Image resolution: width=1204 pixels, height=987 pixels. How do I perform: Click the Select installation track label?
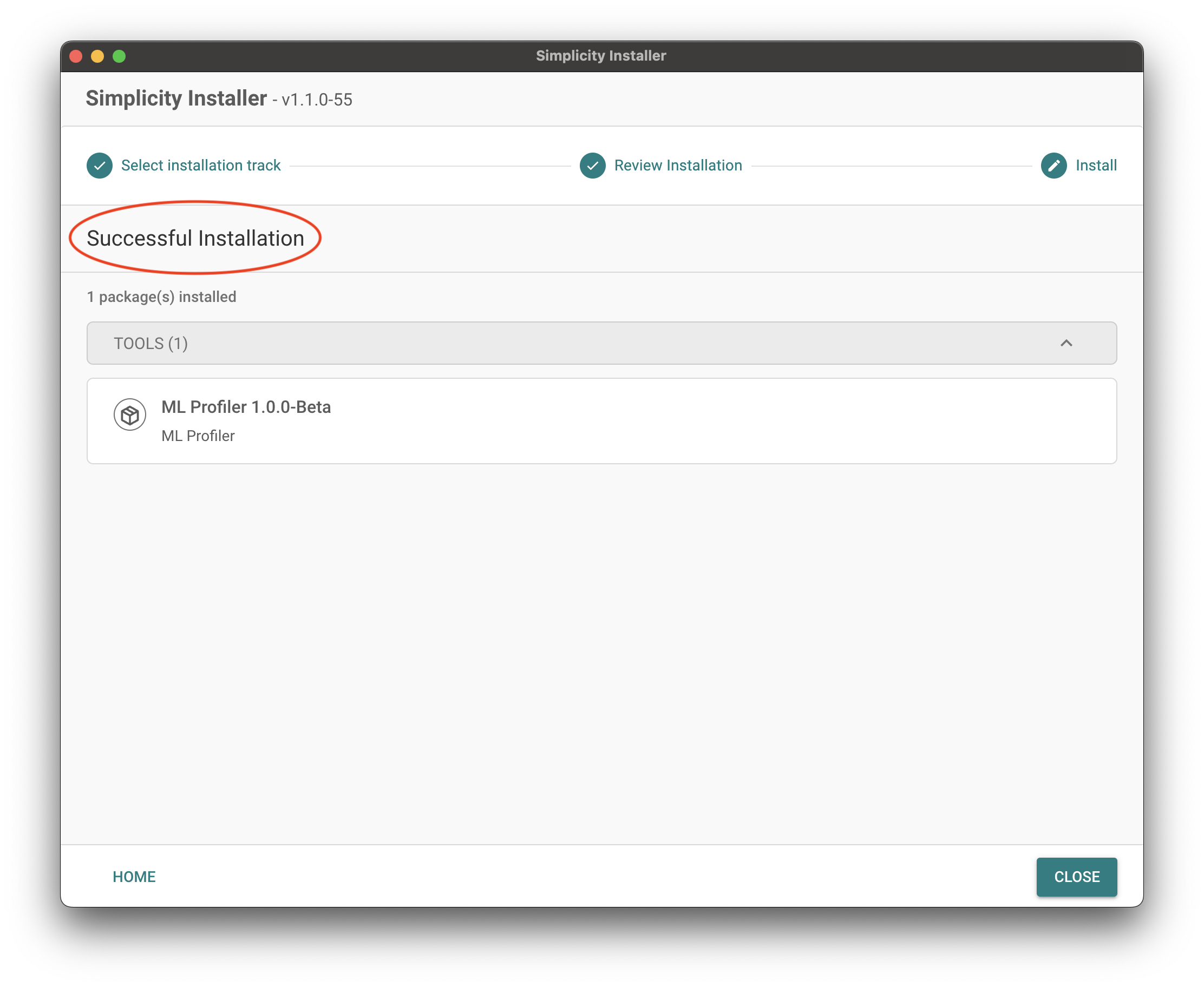point(201,165)
